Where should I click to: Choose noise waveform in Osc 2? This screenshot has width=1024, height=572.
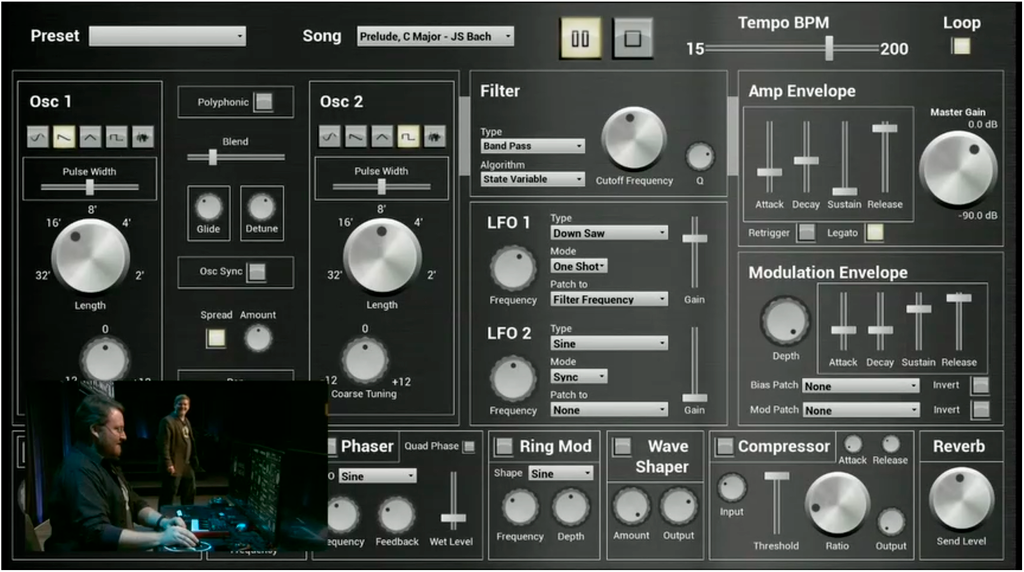tap(434, 136)
